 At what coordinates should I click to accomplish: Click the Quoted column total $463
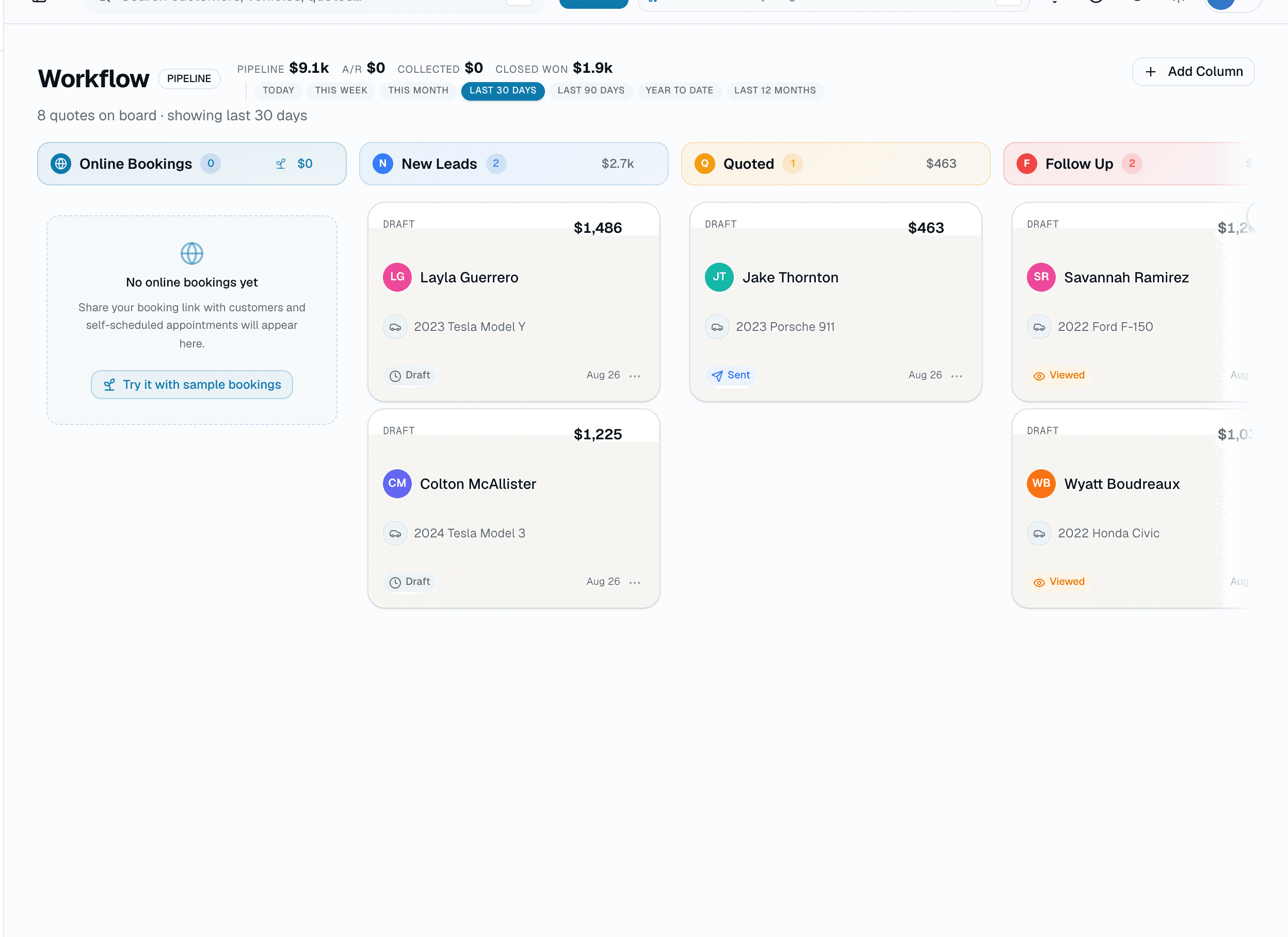click(941, 164)
